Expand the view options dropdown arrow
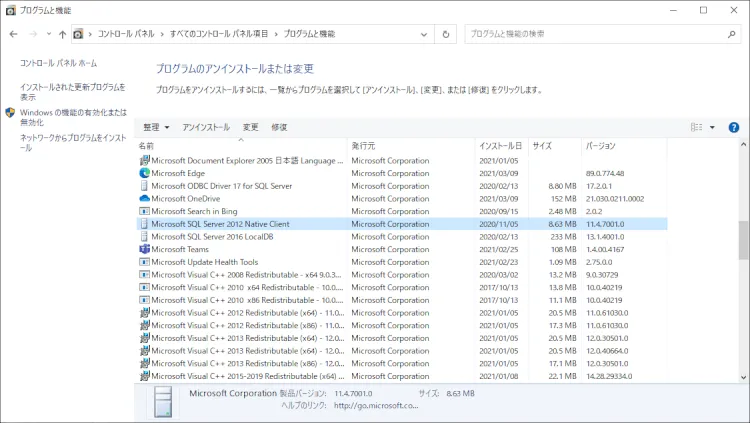The image size is (750, 423). click(x=712, y=127)
